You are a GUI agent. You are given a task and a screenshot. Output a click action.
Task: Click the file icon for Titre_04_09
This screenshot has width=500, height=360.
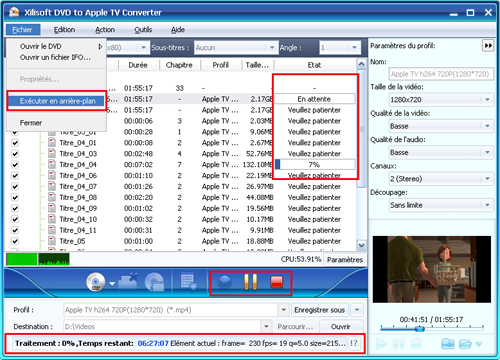pos(52,208)
